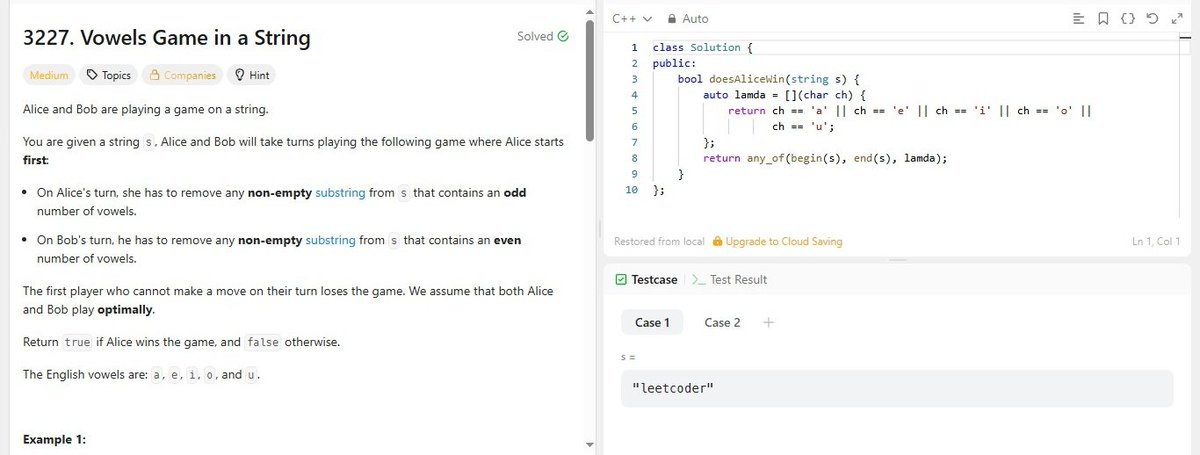Screen dimensions: 1200x455
Task: Click the substring link in Bob's rule
Action: tap(330, 240)
